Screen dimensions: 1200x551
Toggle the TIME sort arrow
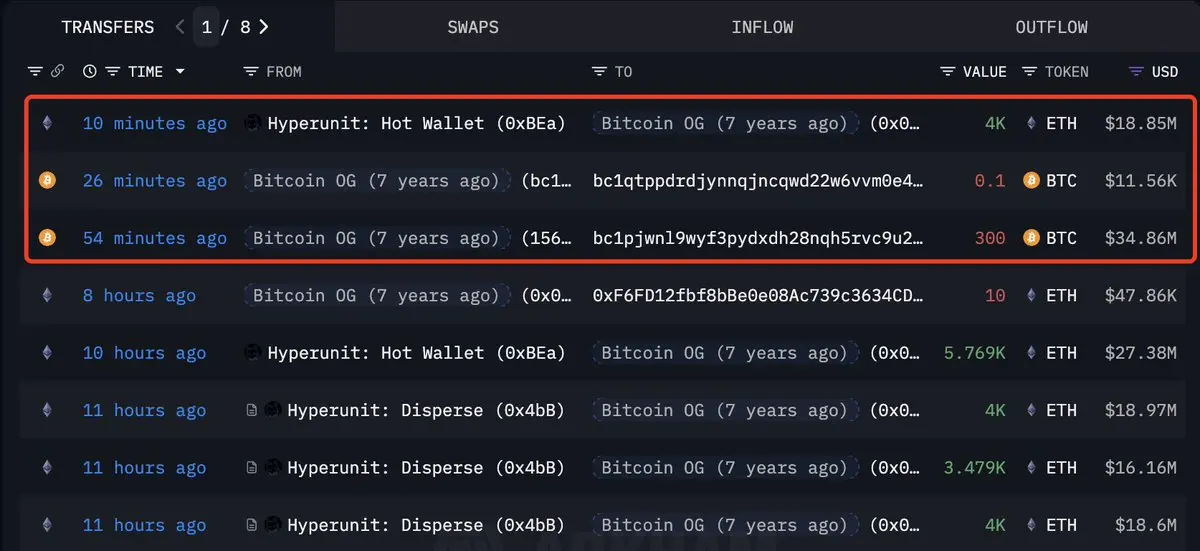pos(180,72)
